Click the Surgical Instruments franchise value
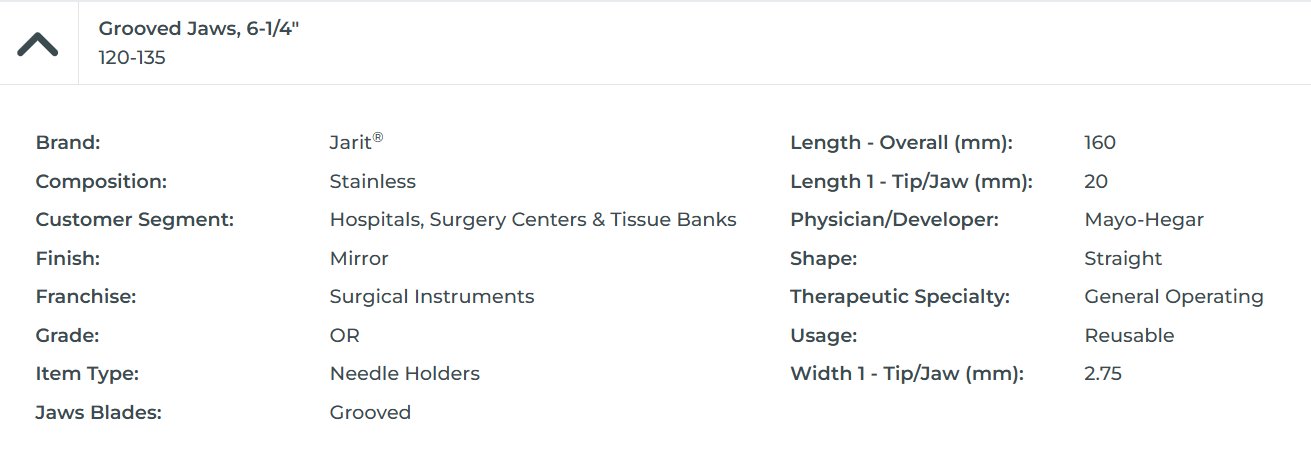This screenshot has width=1311, height=469. tap(432, 297)
